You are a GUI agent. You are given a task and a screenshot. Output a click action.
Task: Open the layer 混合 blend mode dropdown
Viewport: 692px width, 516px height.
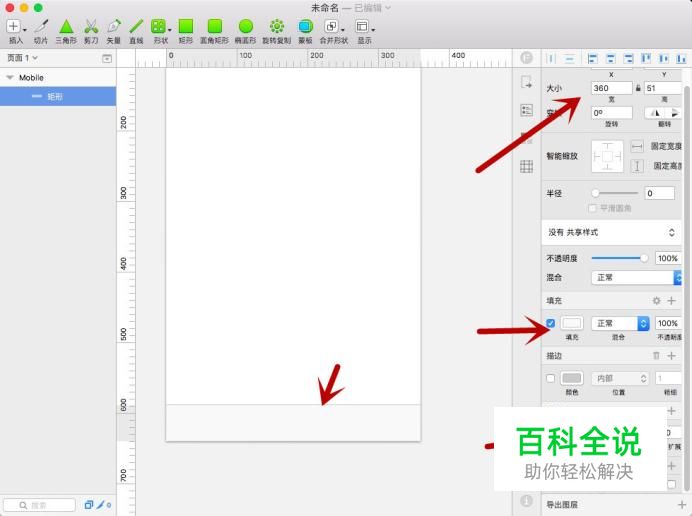click(636, 277)
